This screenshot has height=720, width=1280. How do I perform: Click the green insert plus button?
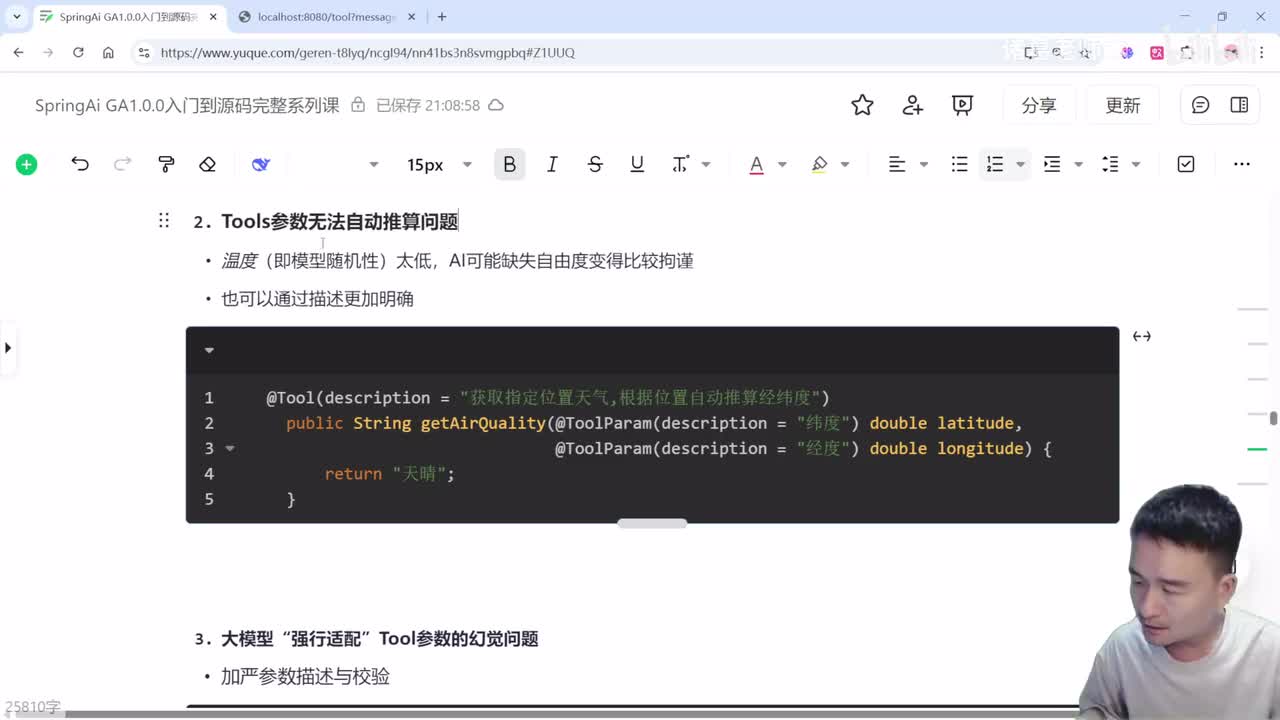tap(27, 164)
